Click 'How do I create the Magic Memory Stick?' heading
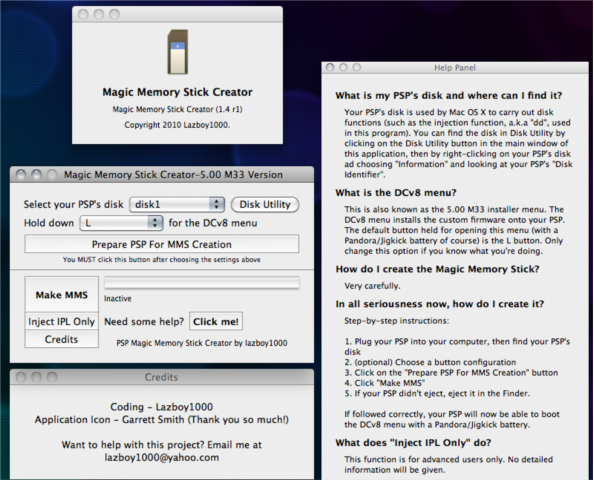Screen dimensions: 594x481 (438, 269)
